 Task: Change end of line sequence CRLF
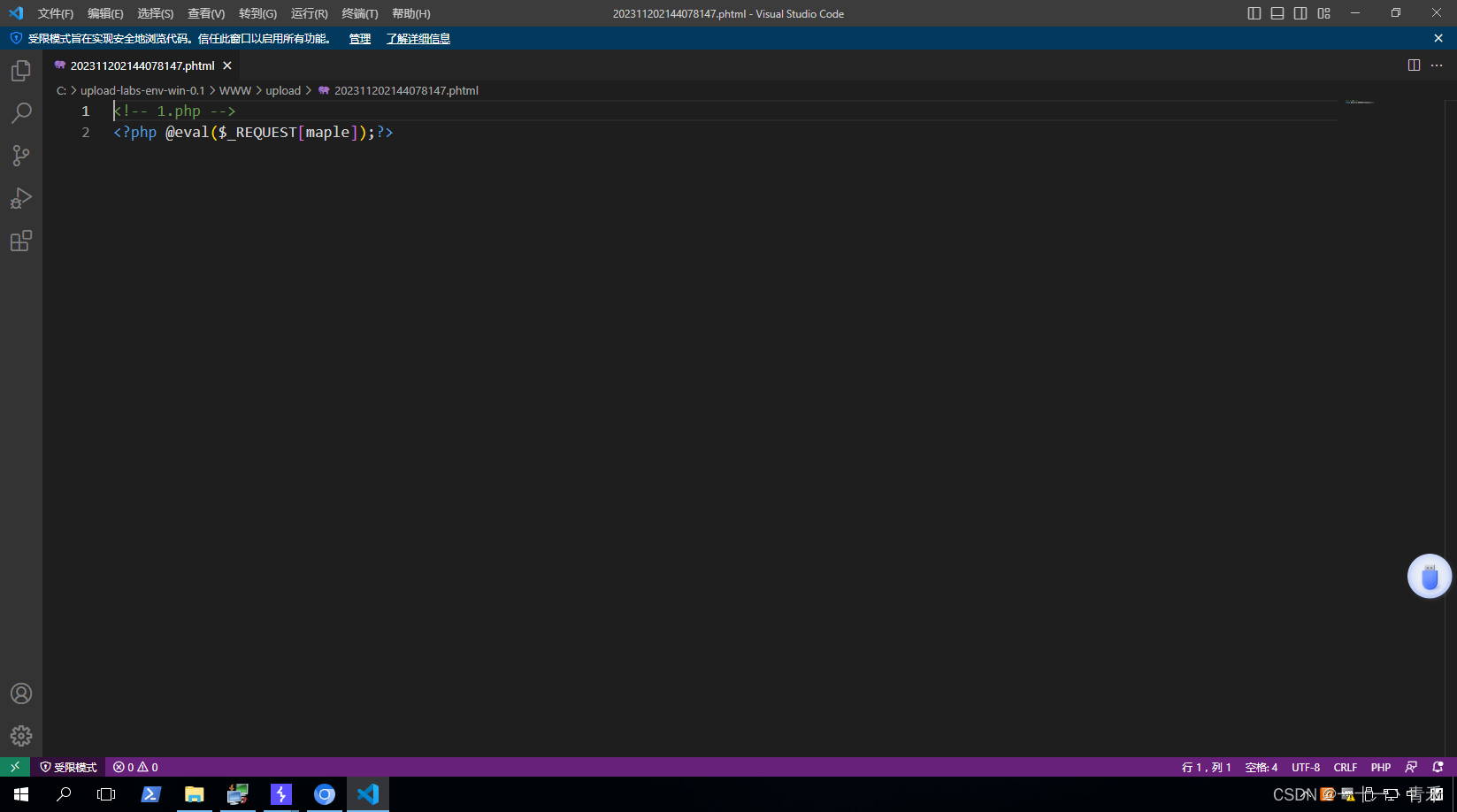tap(1346, 767)
